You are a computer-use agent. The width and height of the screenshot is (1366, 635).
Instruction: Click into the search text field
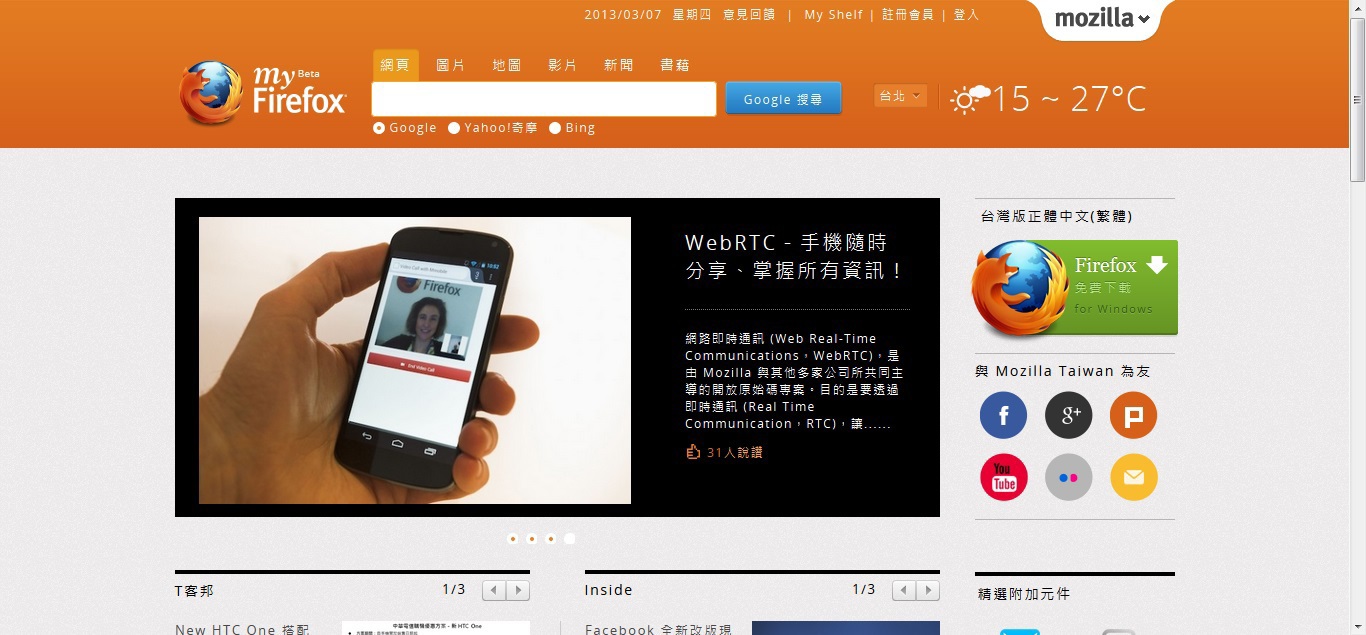point(544,99)
